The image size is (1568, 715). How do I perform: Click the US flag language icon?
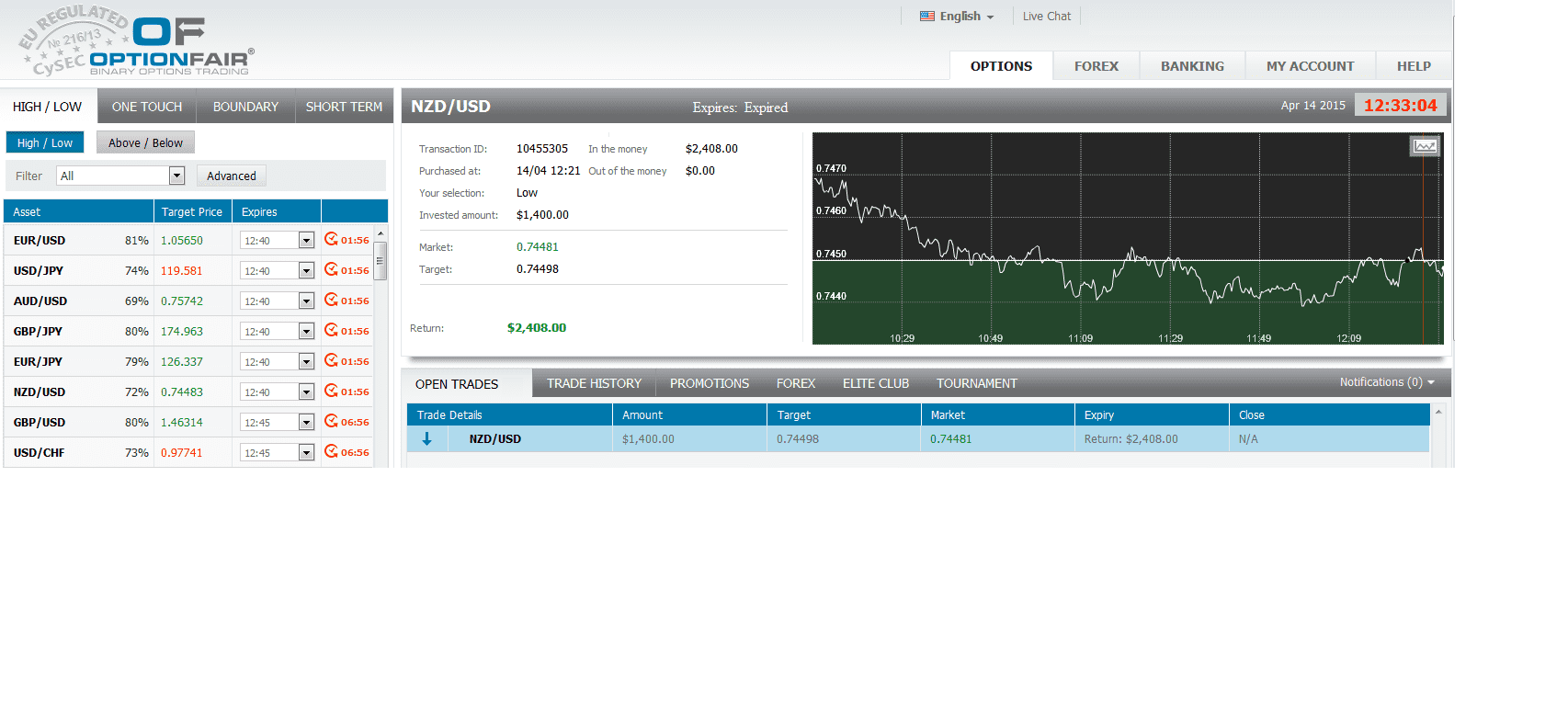tap(926, 17)
